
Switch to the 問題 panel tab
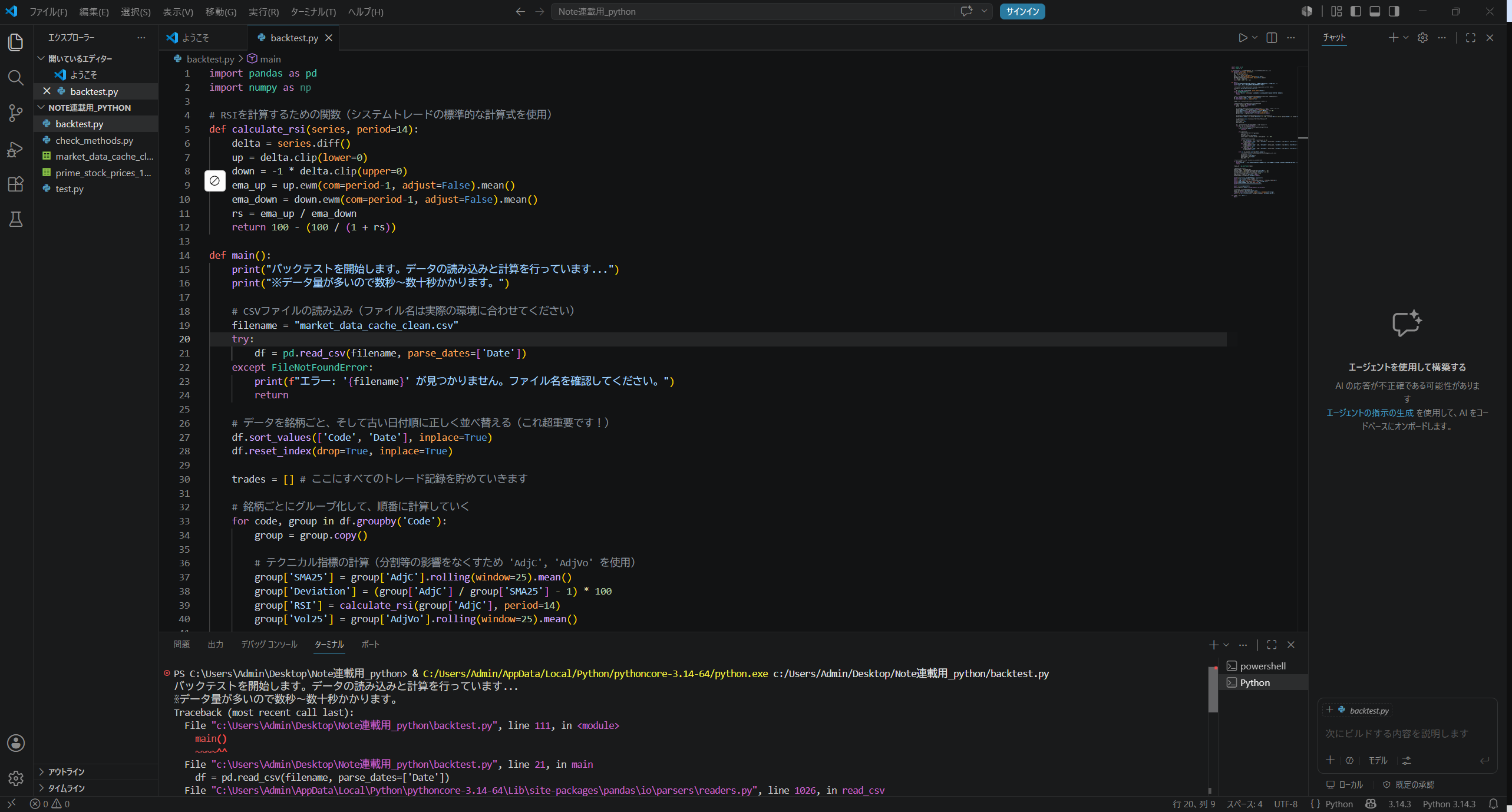[x=181, y=645]
